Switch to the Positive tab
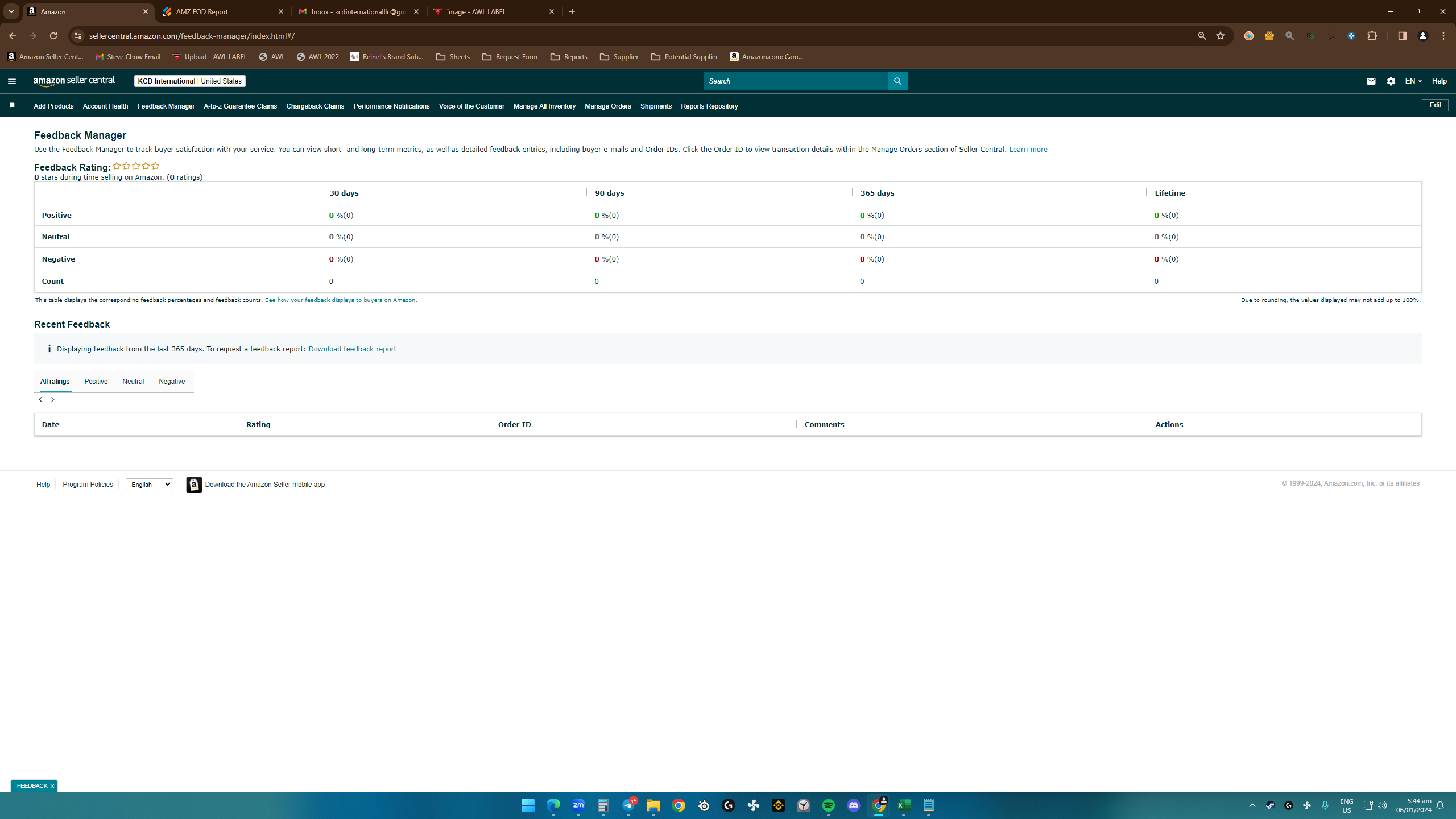The height and width of the screenshot is (819, 1456). pos(96,382)
